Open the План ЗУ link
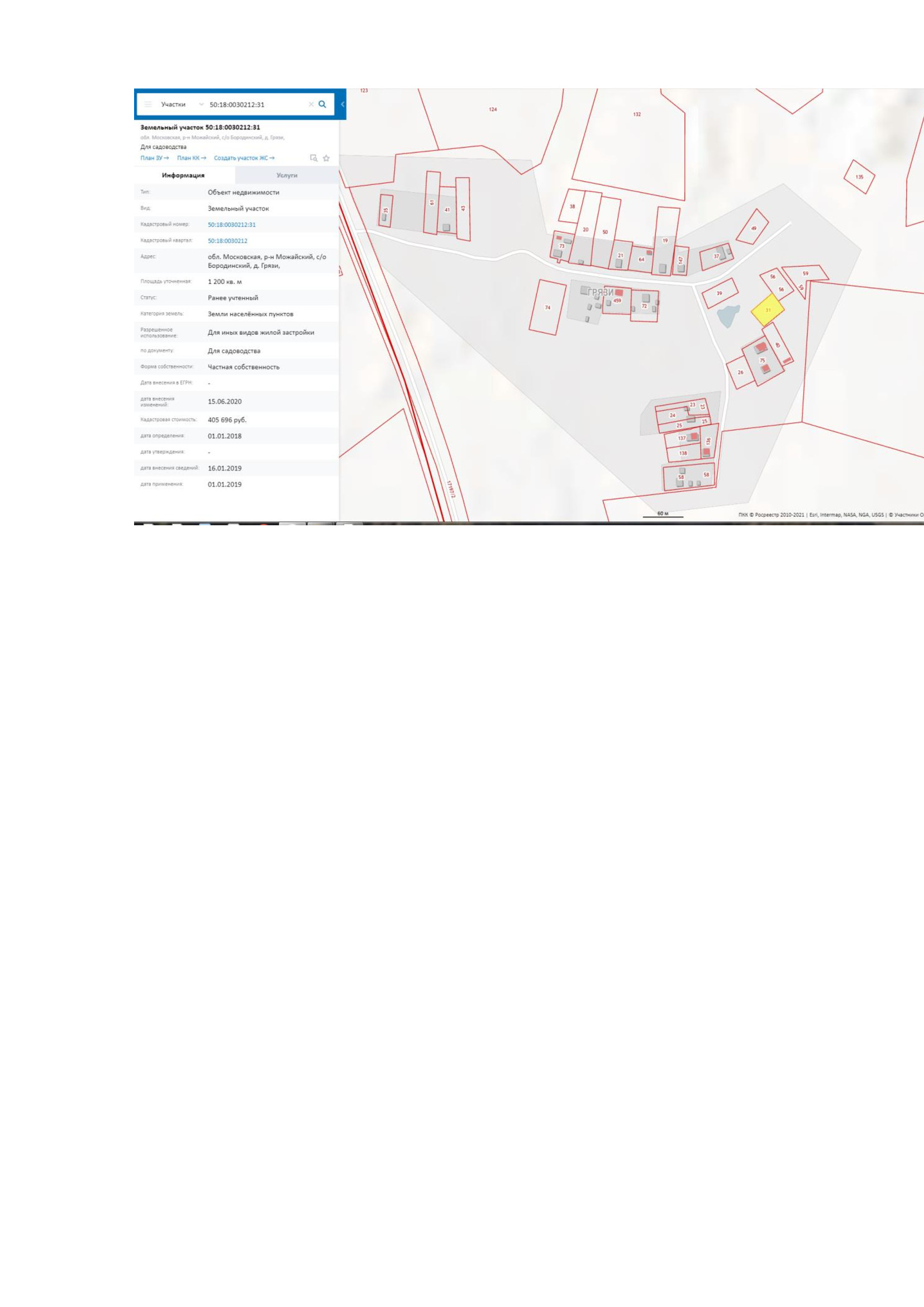The width and height of the screenshot is (924, 1307). [x=155, y=158]
